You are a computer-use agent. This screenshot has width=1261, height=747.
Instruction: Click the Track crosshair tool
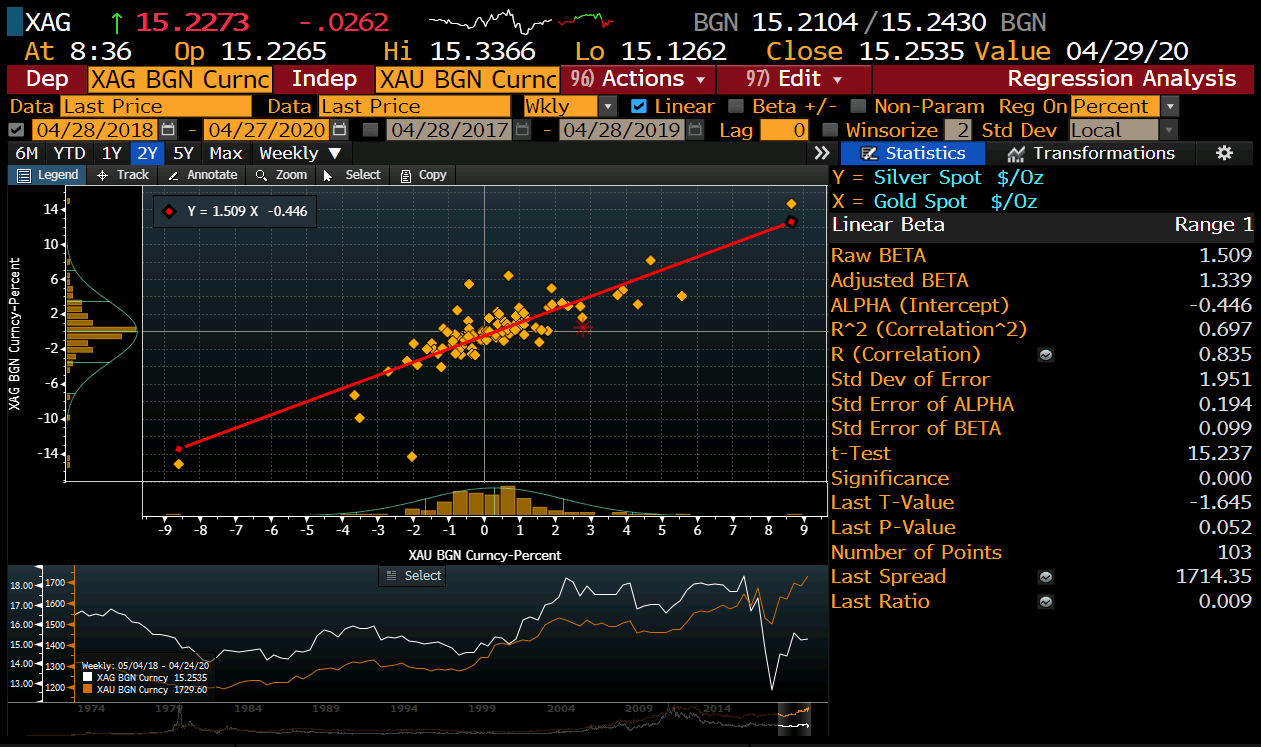pos(123,175)
